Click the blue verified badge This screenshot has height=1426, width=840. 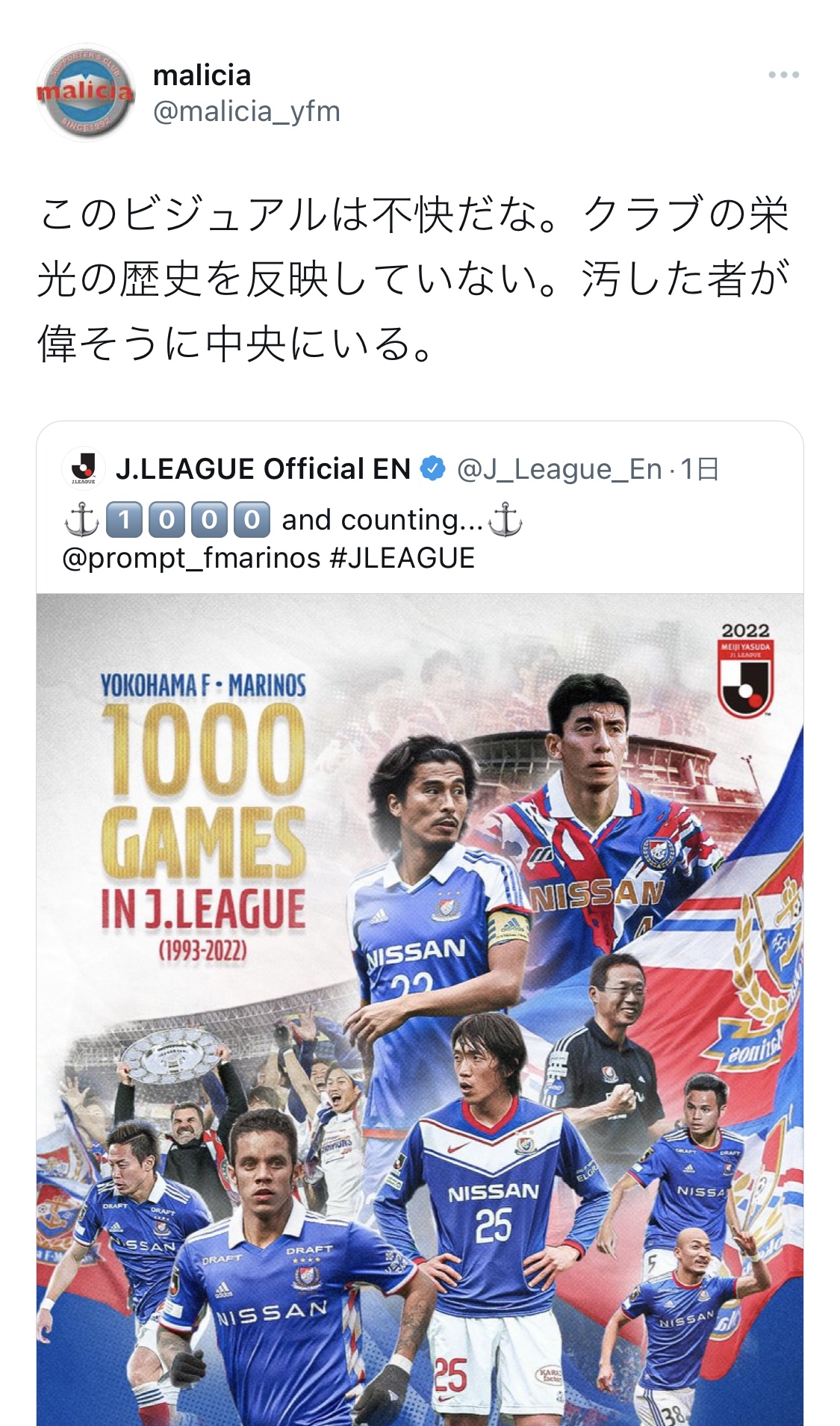(x=433, y=469)
